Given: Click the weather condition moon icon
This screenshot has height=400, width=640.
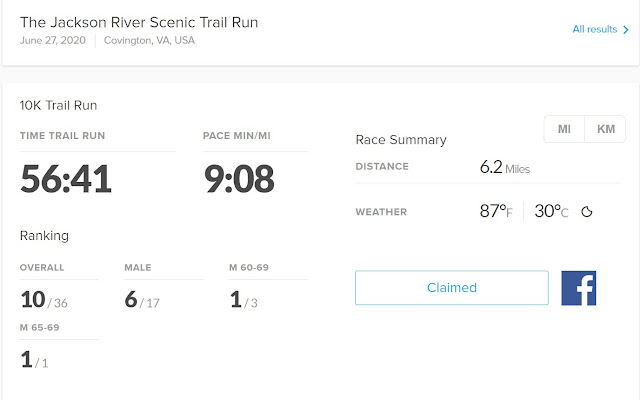Looking at the screenshot, I should [588, 212].
